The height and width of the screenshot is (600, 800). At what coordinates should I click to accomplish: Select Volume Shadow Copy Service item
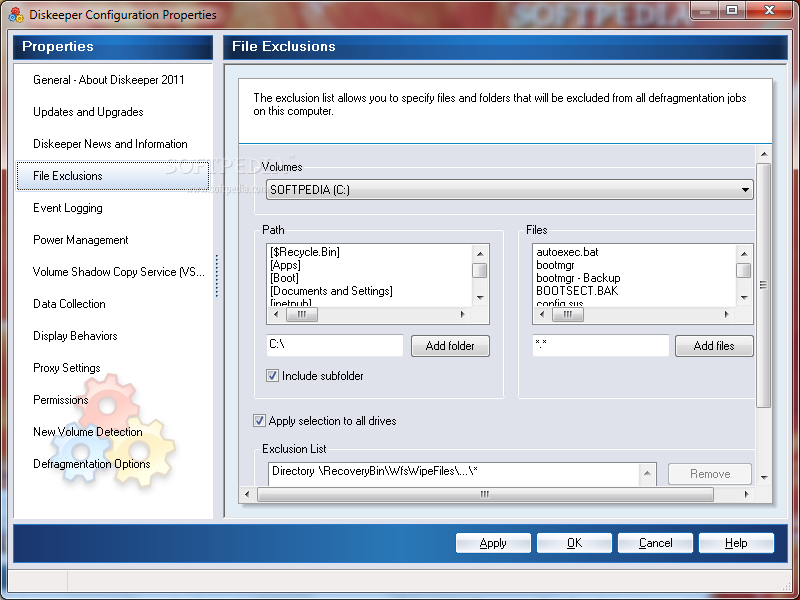click(119, 272)
